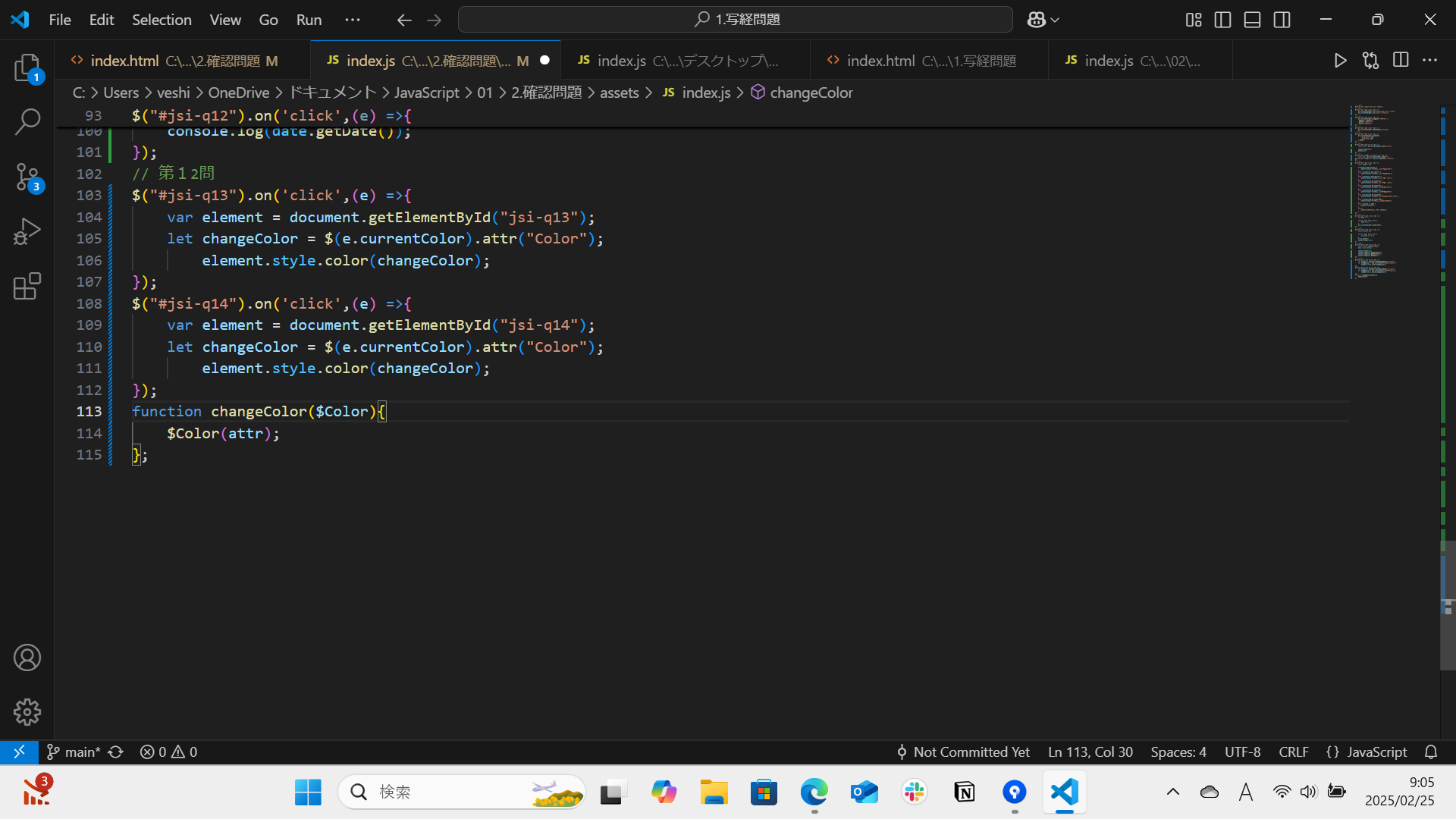The height and width of the screenshot is (819, 1456).
Task: Open the system tray hidden icons chevron
Action: point(1172,792)
